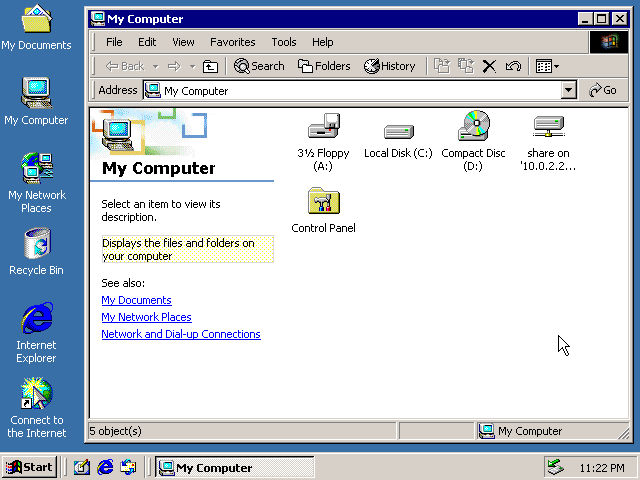Launch Internet Explorer from quick launch
The height and width of the screenshot is (480, 640).
coord(105,467)
